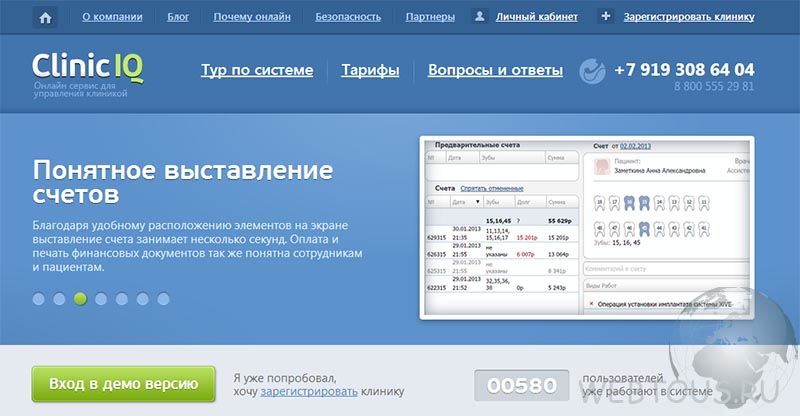Screen dimensions: 800x416
Task: Select highlighted tooth 45 icon
Action: [x=644, y=229]
